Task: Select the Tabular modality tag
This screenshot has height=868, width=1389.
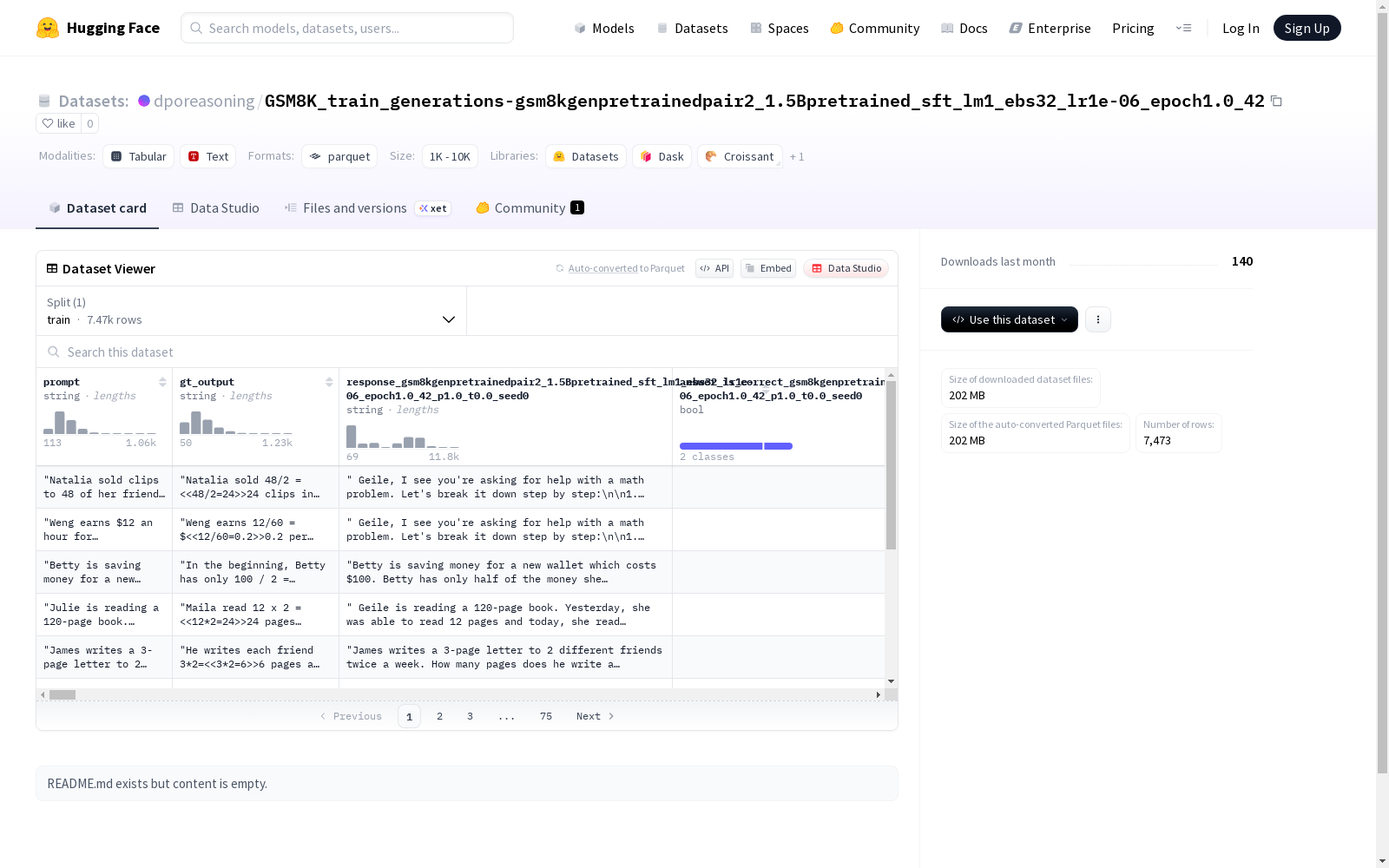Action: (x=138, y=156)
